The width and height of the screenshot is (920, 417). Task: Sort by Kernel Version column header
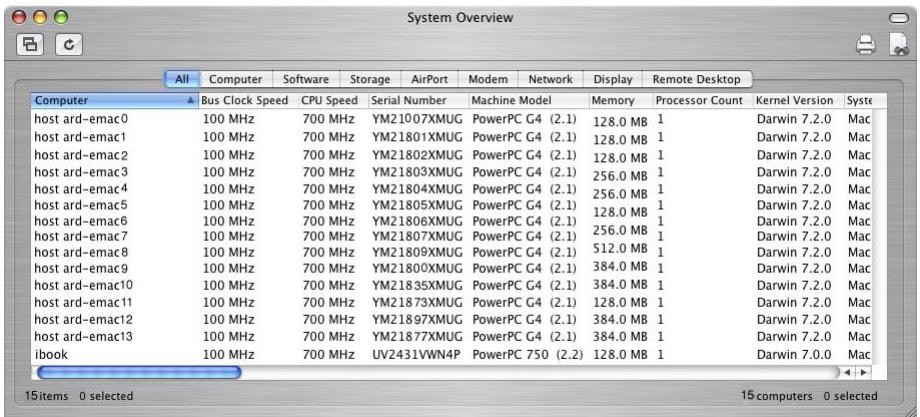(799, 100)
